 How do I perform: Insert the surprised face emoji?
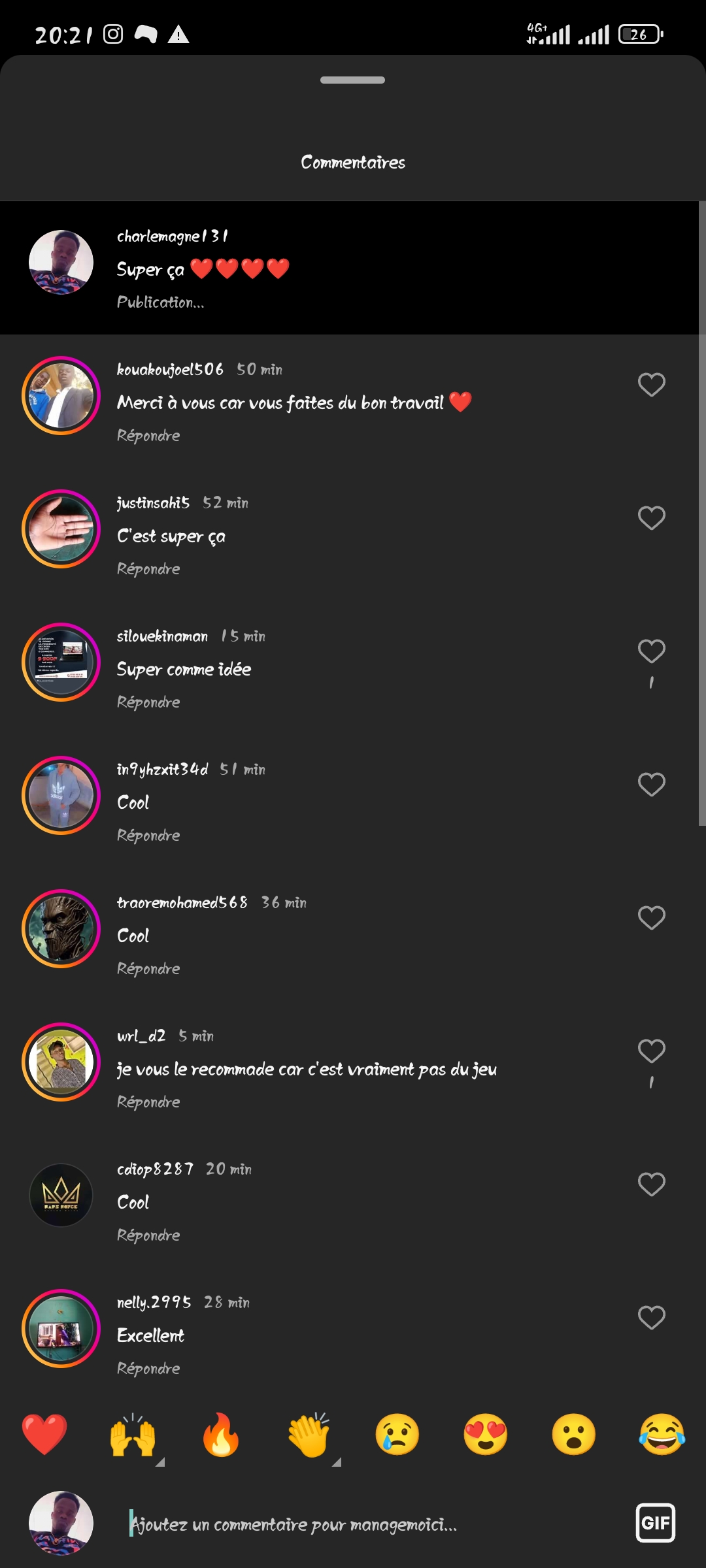point(574,1435)
